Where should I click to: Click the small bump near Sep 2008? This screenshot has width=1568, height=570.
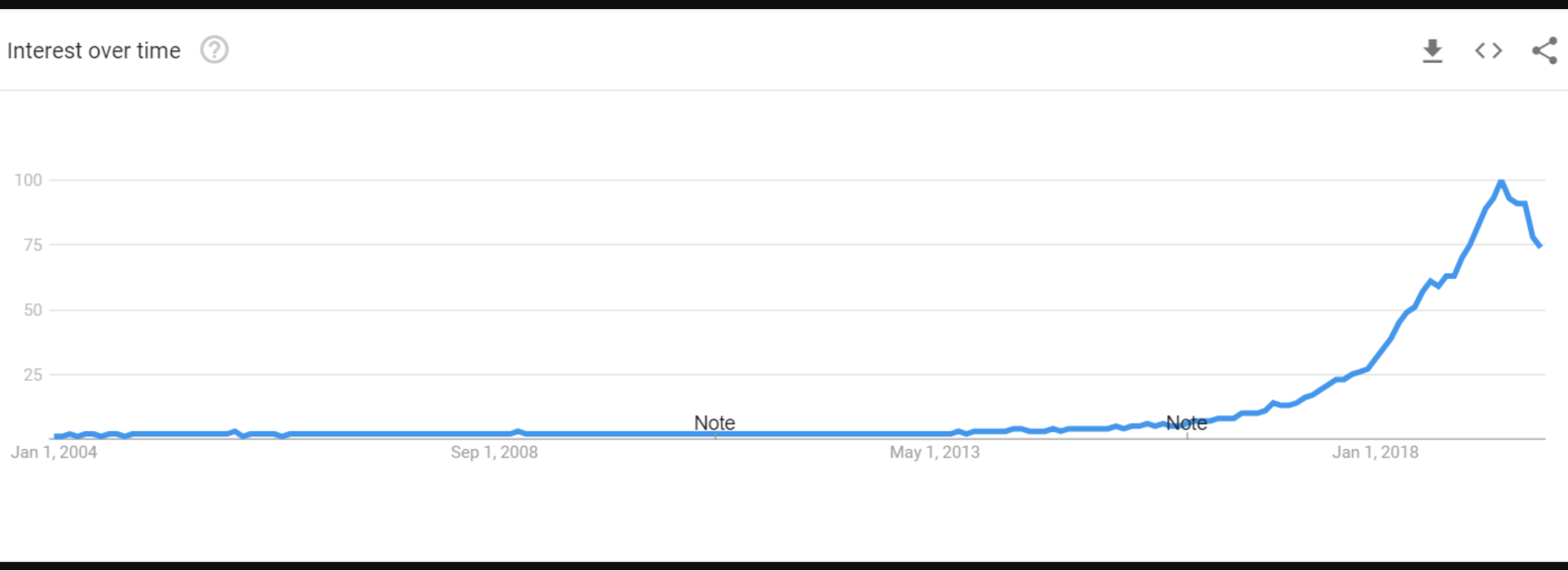[518, 432]
